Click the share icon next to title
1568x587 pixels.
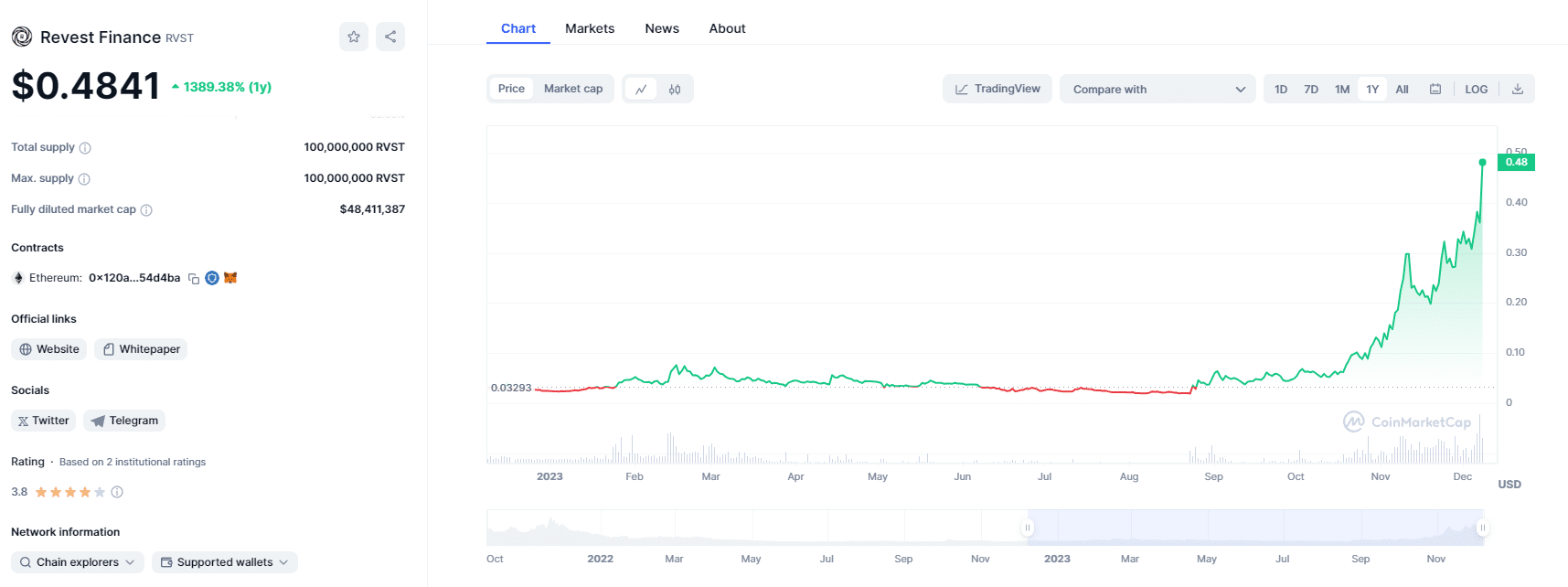390,37
